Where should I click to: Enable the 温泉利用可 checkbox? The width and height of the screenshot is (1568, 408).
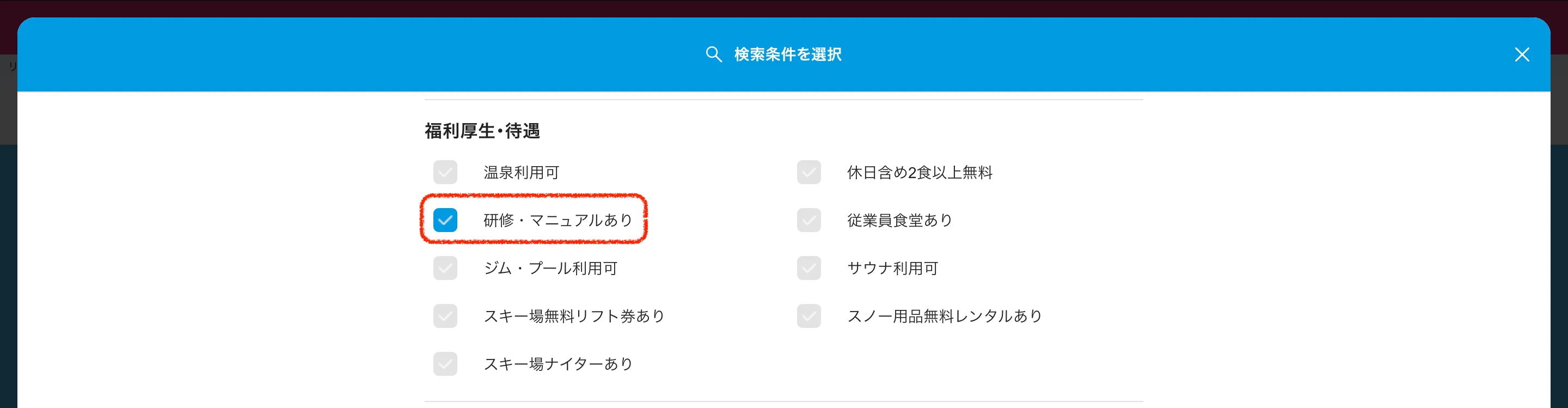coord(445,172)
